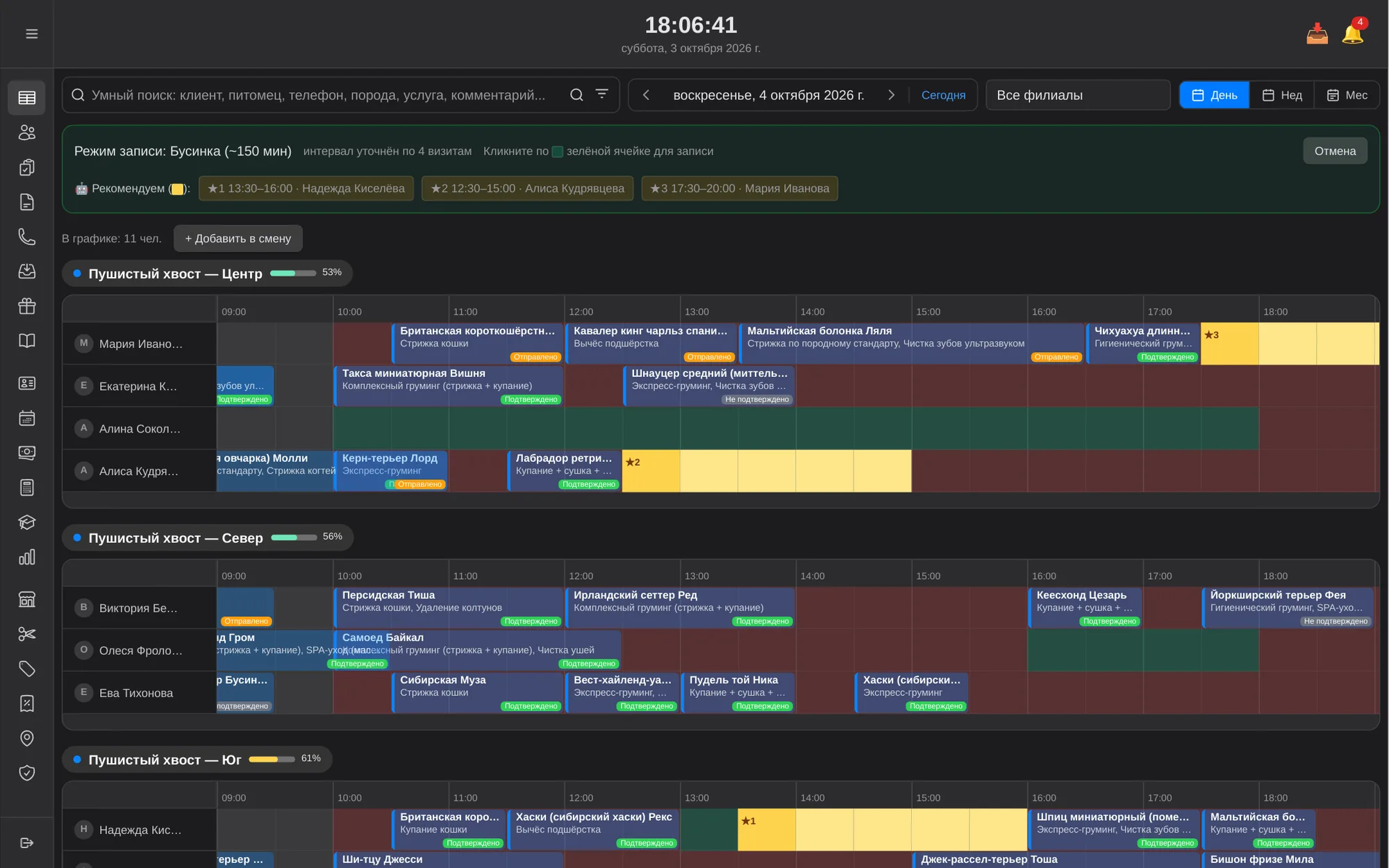Click the logout icon at sidebar bottom
The width and height of the screenshot is (1389, 868).
coord(27,843)
